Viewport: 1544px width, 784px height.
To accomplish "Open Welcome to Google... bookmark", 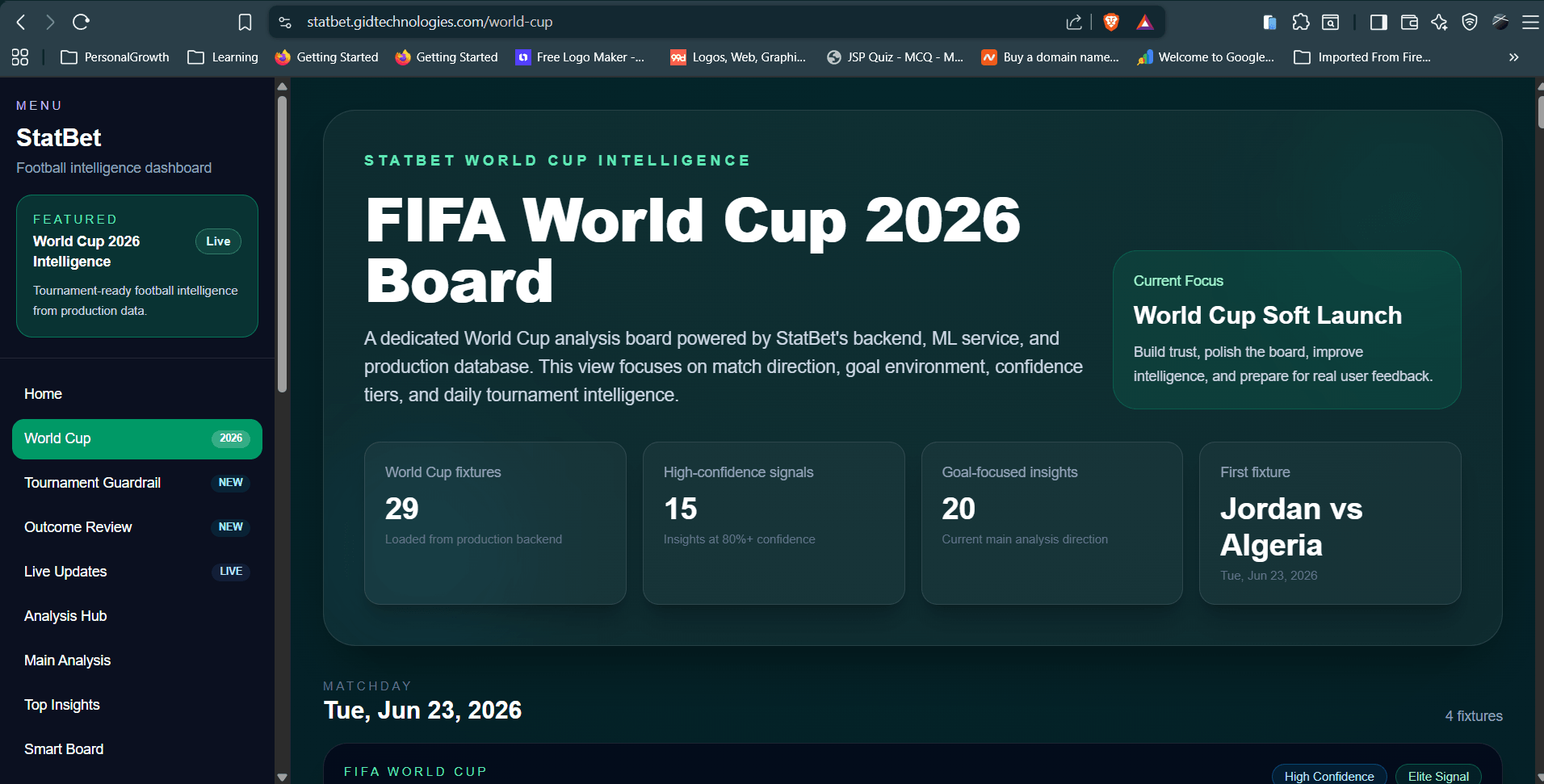I will point(1205,57).
